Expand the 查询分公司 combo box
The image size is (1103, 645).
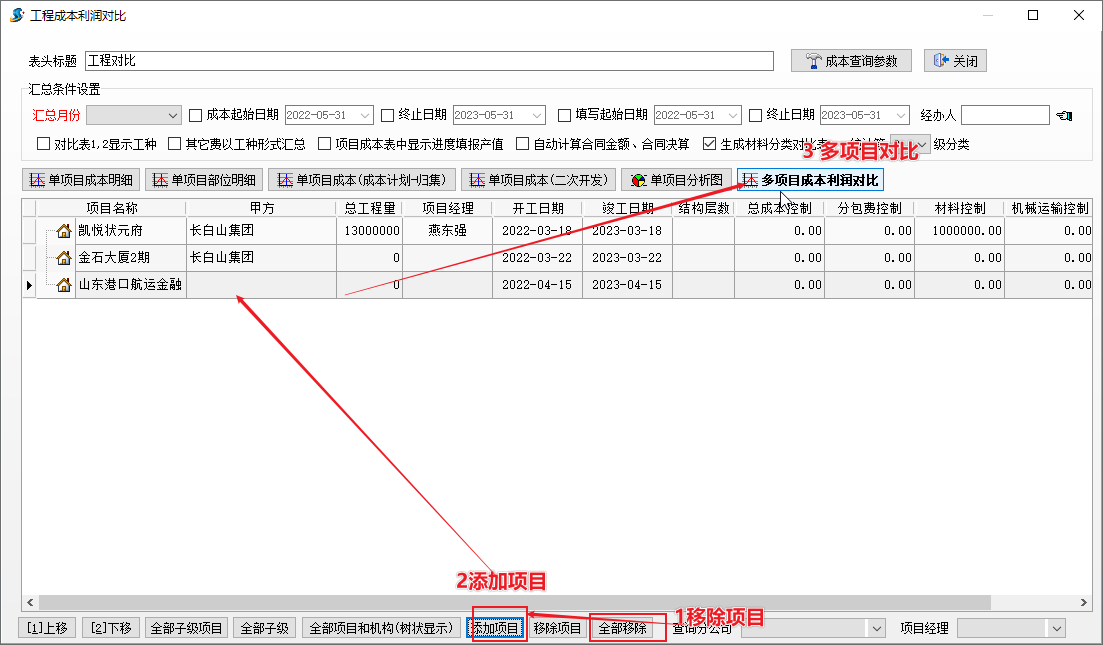(877, 628)
